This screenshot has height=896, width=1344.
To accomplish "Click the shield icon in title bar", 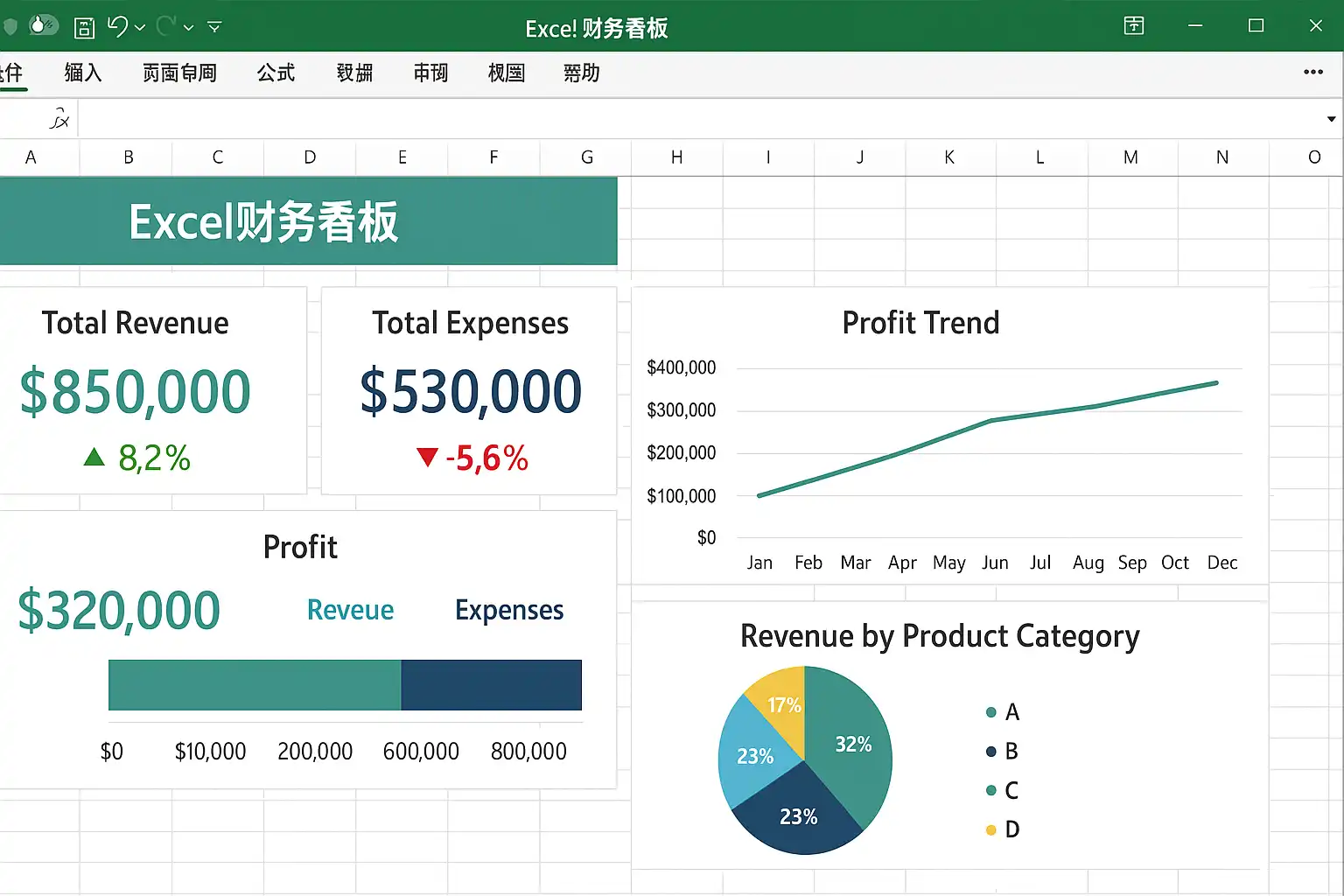I will tap(10, 26).
